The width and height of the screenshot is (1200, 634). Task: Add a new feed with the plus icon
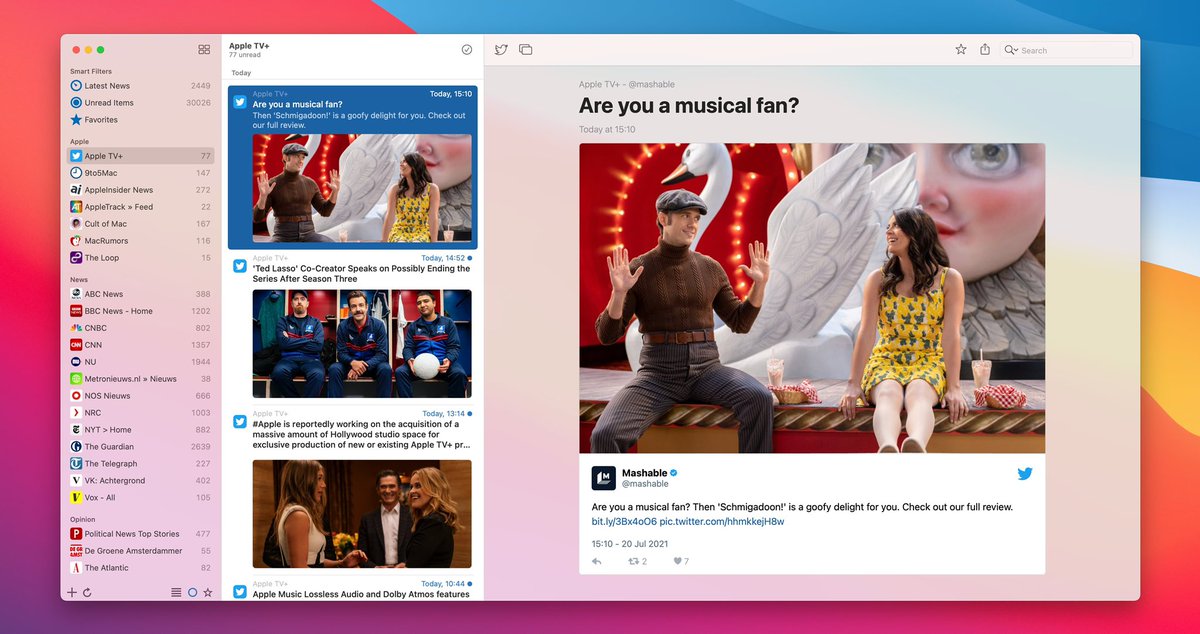coord(71,591)
